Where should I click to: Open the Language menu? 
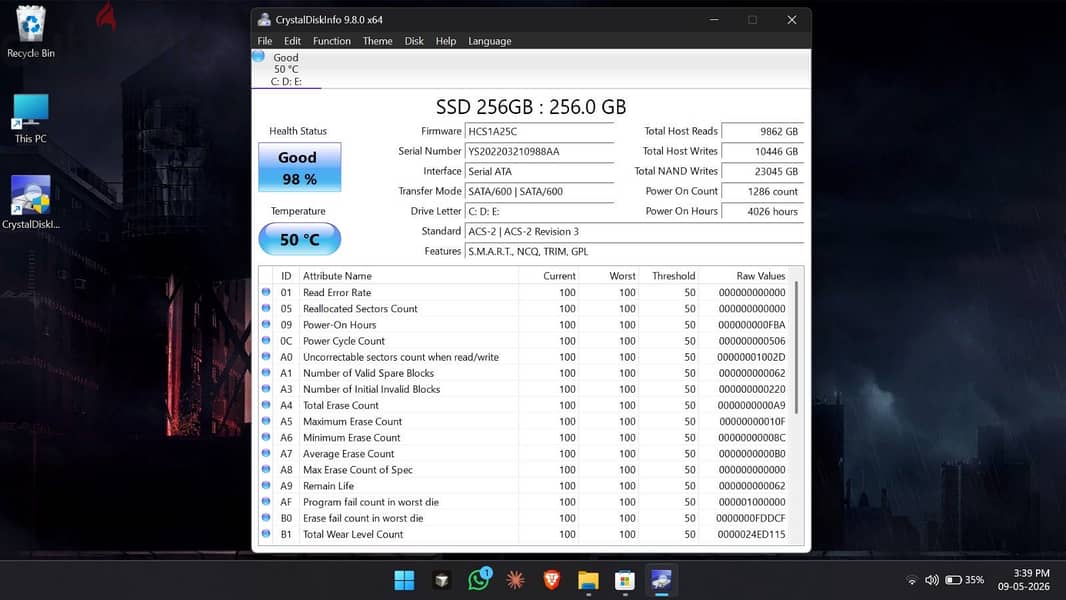(489, 41)
